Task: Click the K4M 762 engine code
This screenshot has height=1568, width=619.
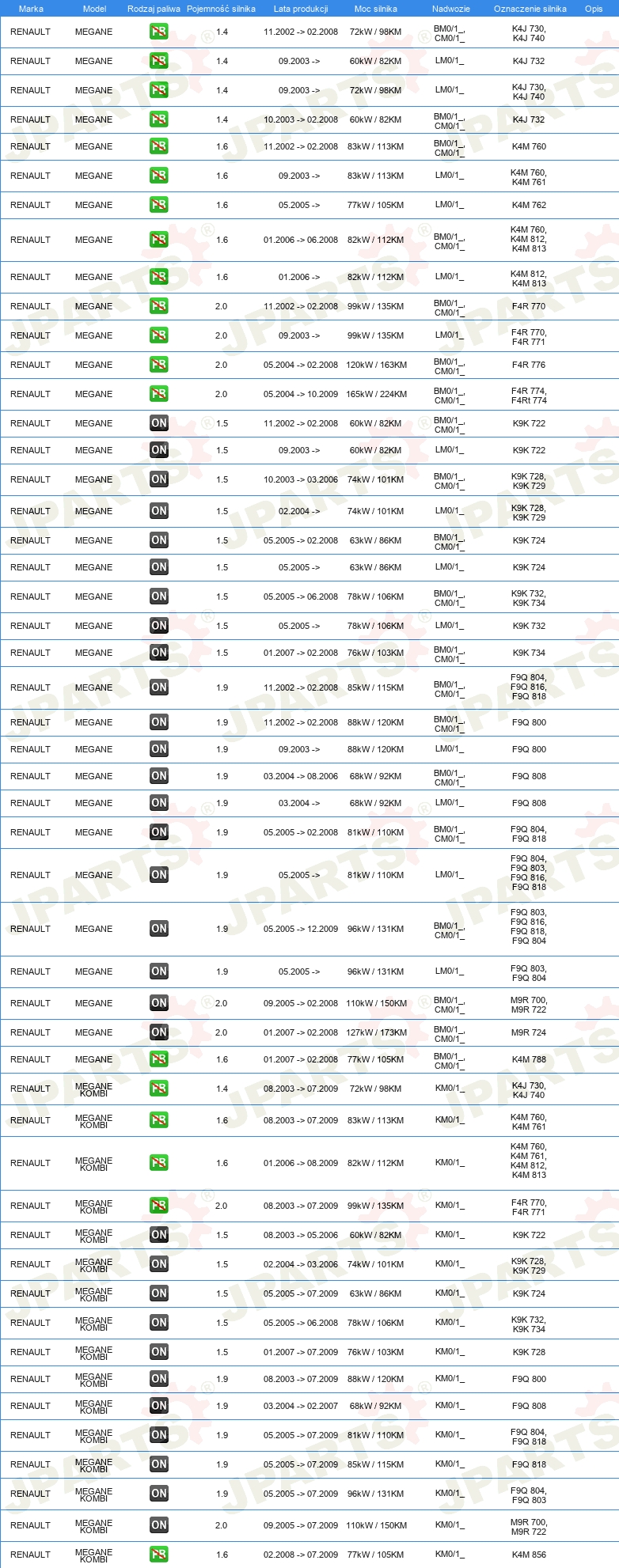Action: tap(529, 205)
